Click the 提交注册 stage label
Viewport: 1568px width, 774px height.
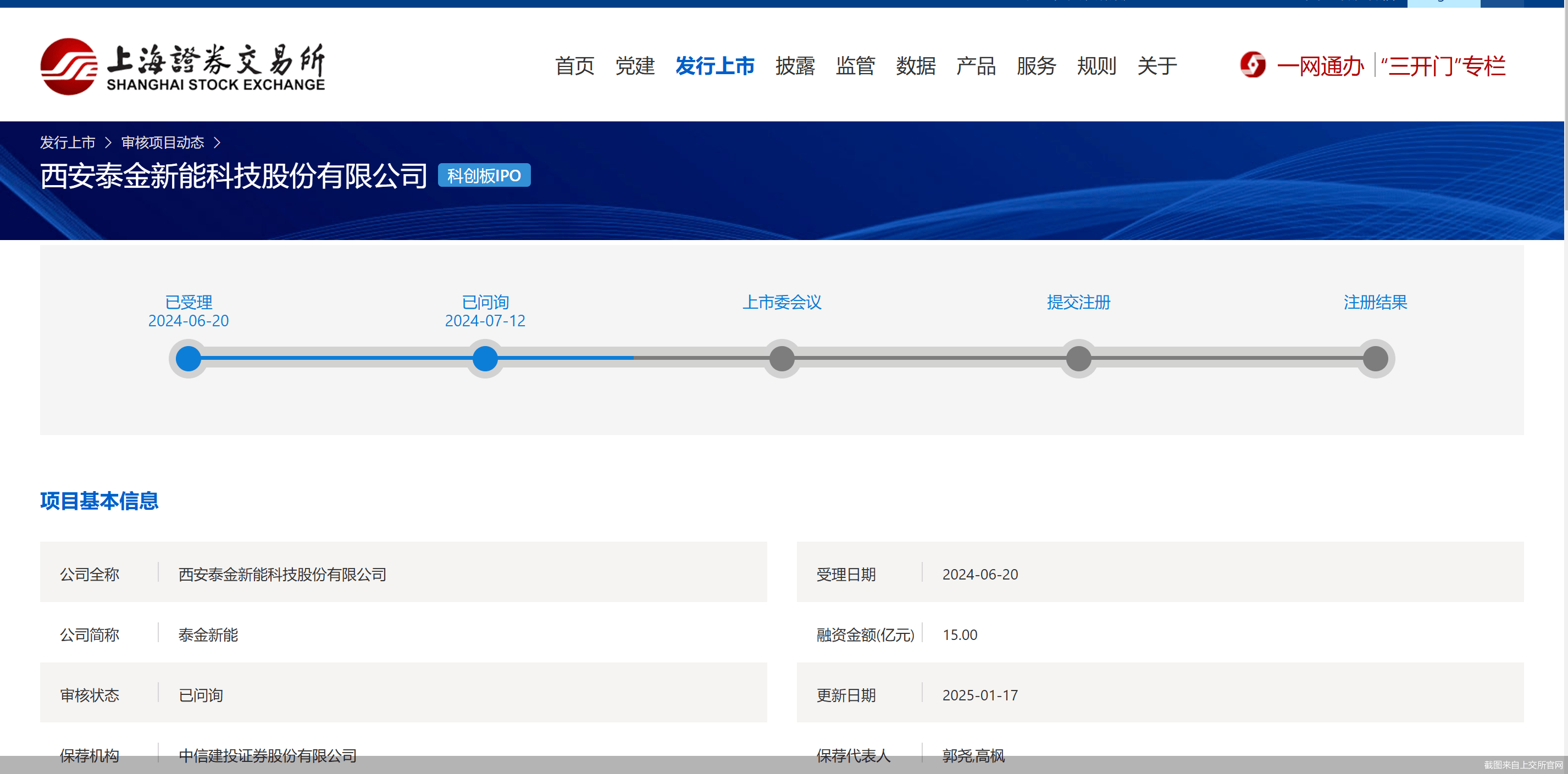(1079, 302)
